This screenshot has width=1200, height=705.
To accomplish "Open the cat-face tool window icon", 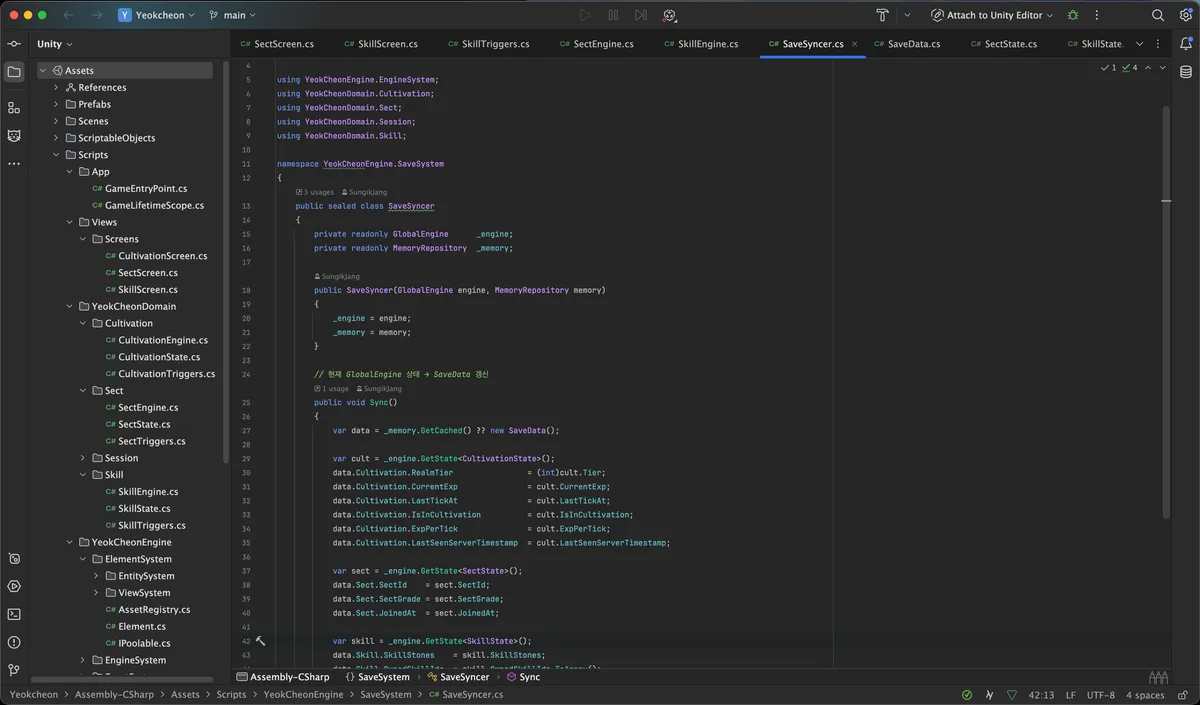I will coord(14,135).
